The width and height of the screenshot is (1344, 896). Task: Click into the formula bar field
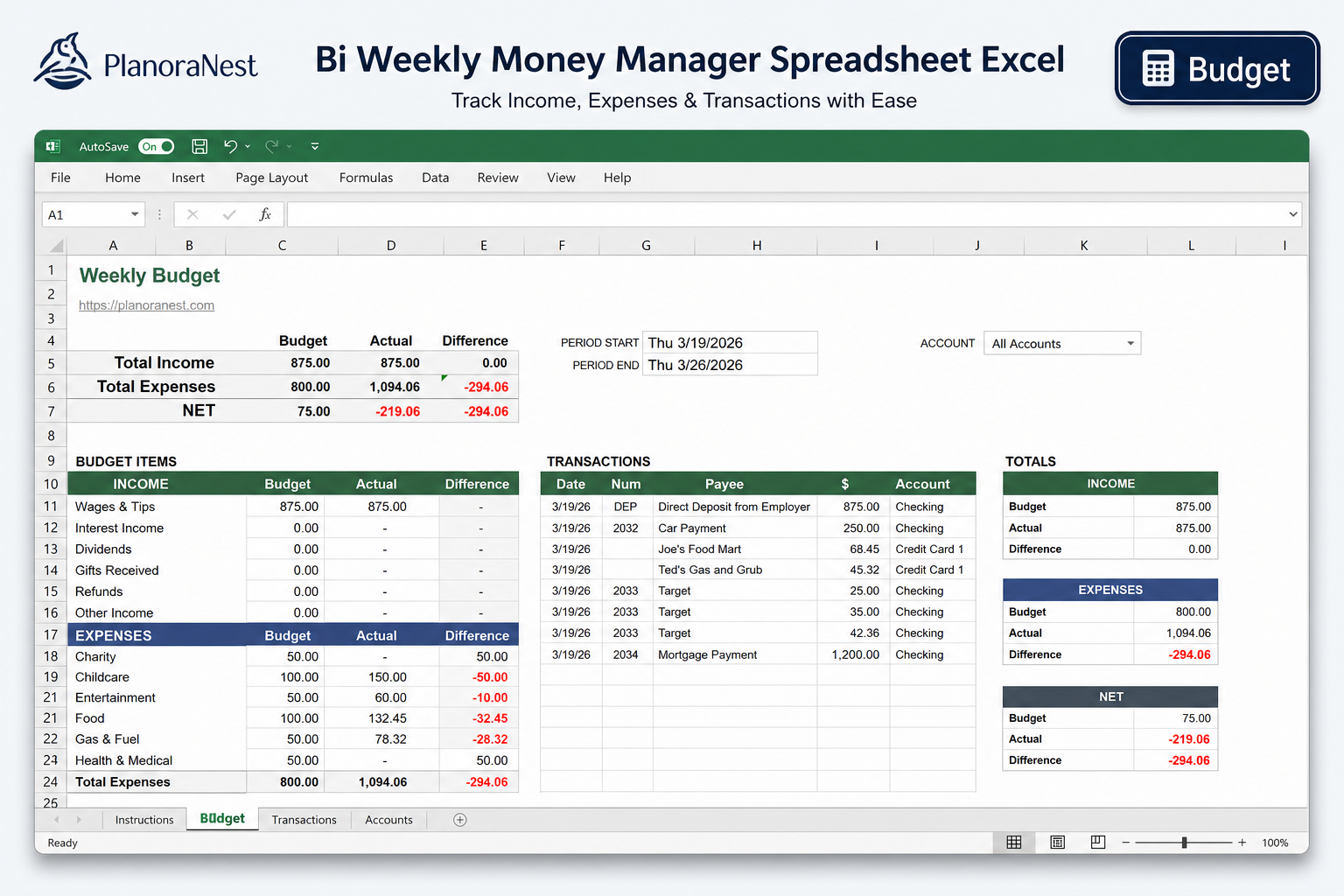click(786, 214)
